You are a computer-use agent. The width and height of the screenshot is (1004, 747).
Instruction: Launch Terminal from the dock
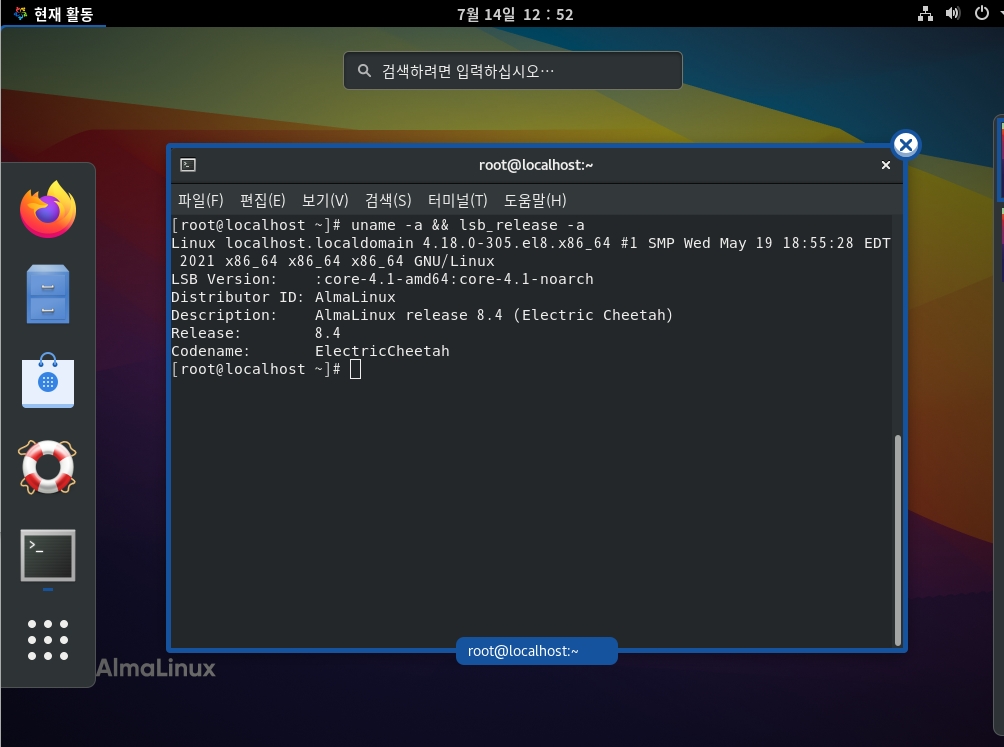point(48,556)
